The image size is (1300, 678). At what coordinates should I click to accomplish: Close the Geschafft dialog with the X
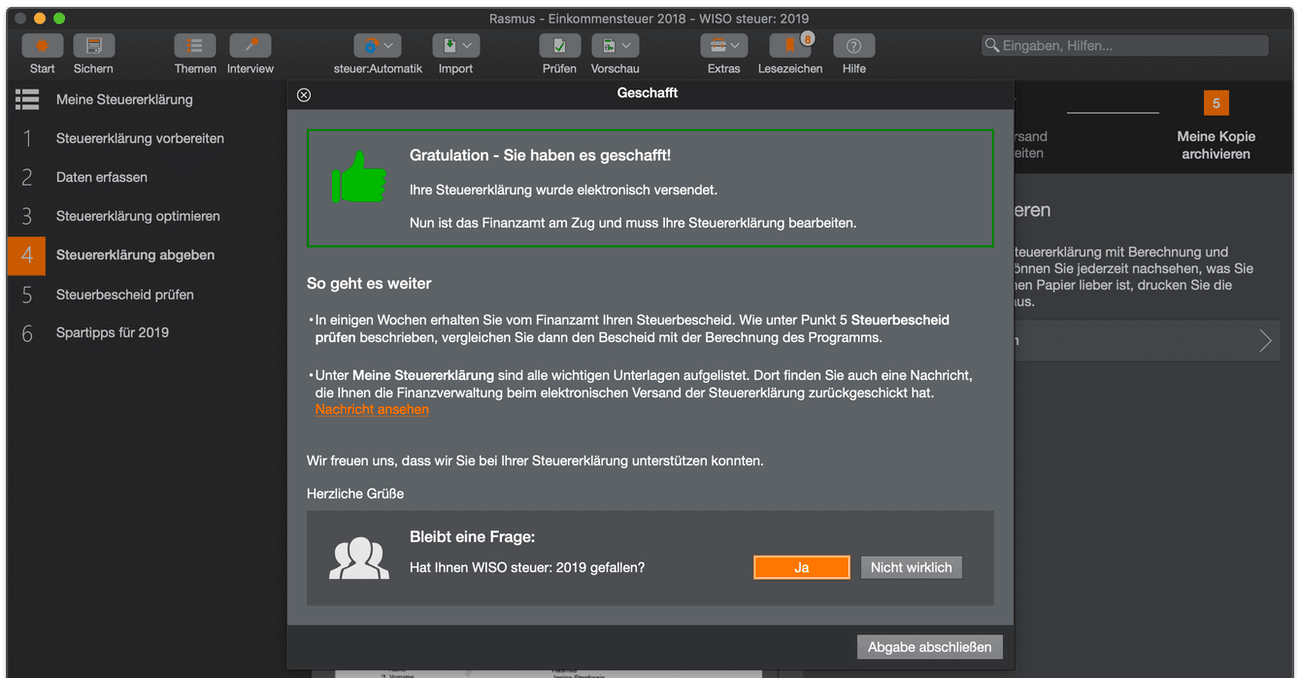coord(304,95)
